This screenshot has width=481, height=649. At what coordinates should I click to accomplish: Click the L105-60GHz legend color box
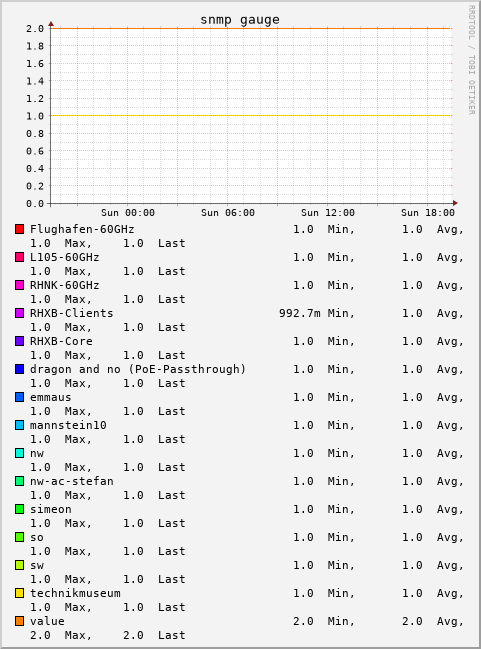(x=19, y=257)
